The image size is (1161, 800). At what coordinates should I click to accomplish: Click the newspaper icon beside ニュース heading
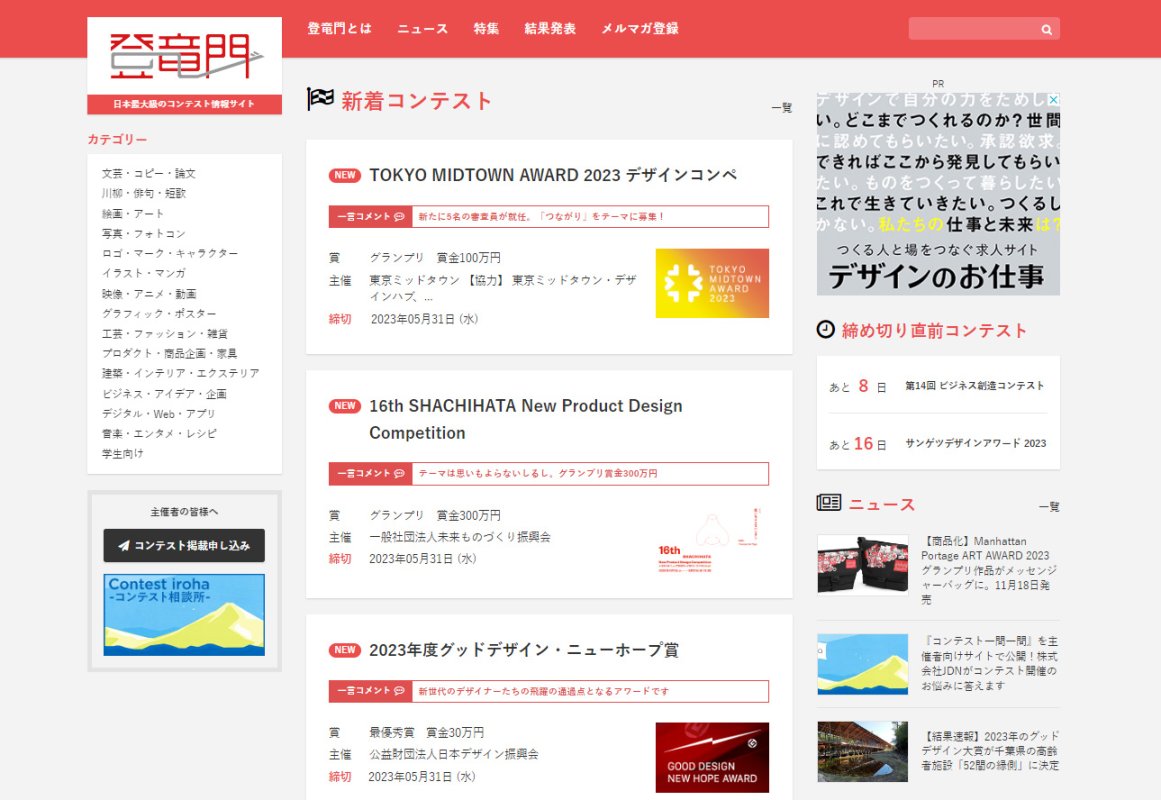click(829, 503)
